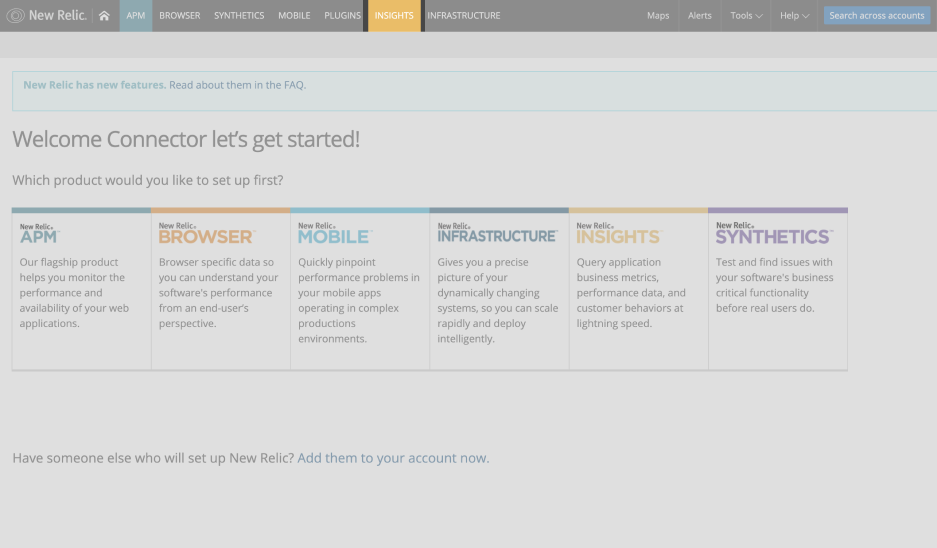
Task: Select the New Relic Synthetics product logo
Action: pos(773,234)
